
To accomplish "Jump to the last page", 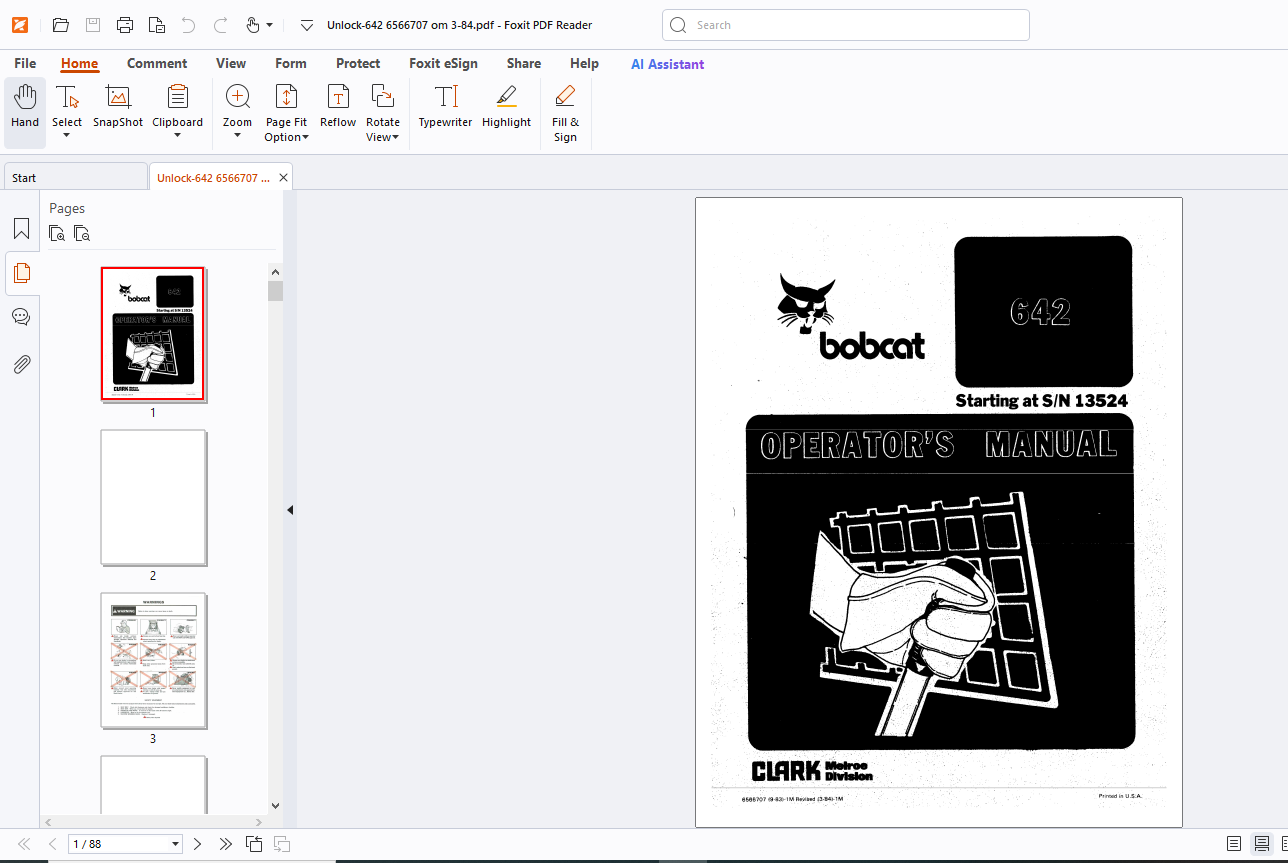I will pos(225,844).
